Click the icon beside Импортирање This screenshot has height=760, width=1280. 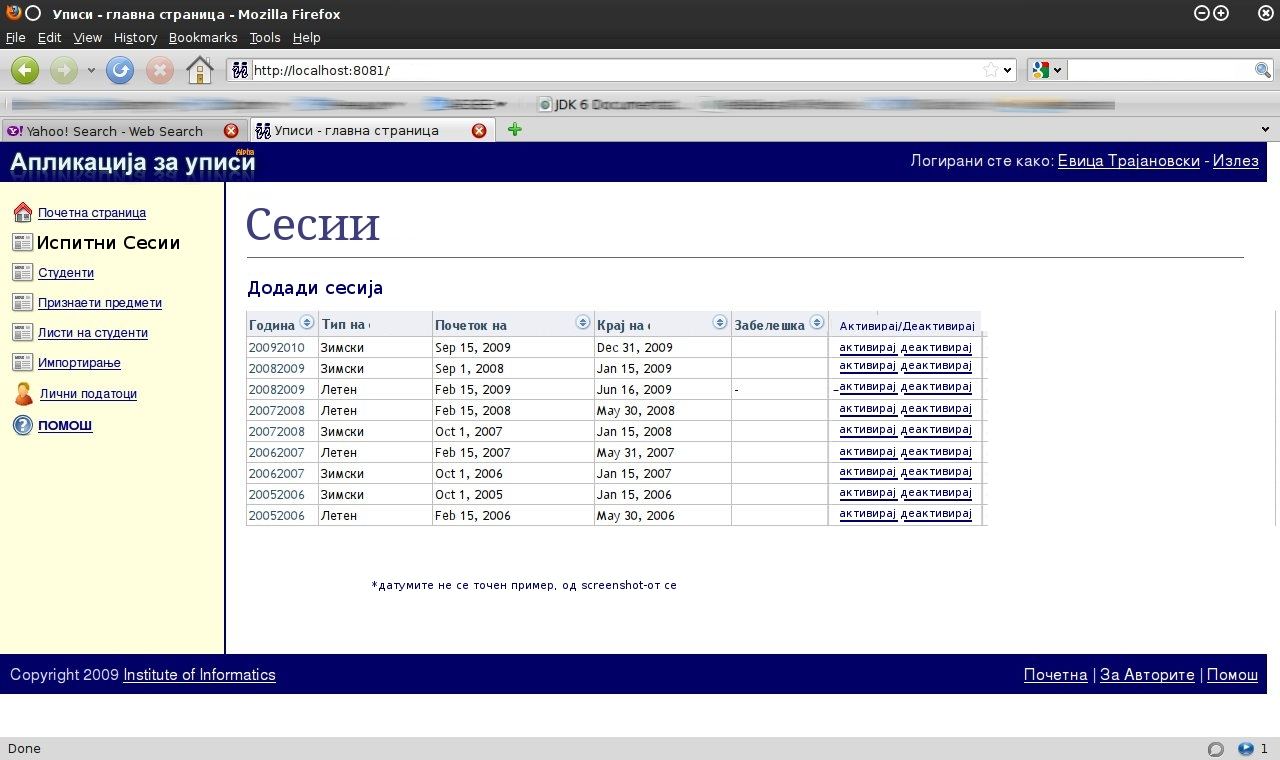pos(22,362)
